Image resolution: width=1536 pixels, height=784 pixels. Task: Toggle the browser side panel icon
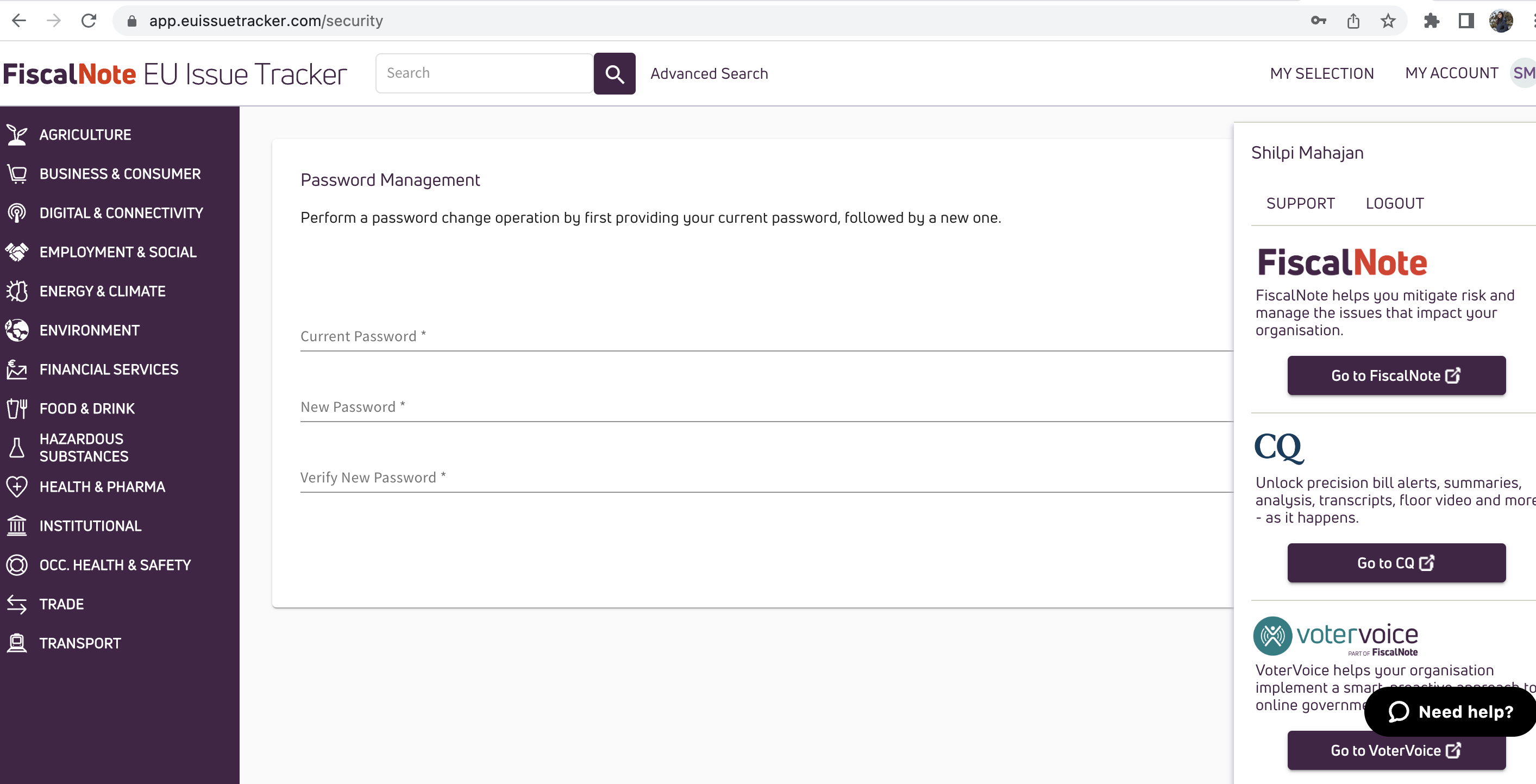(x=1466, y=21)
